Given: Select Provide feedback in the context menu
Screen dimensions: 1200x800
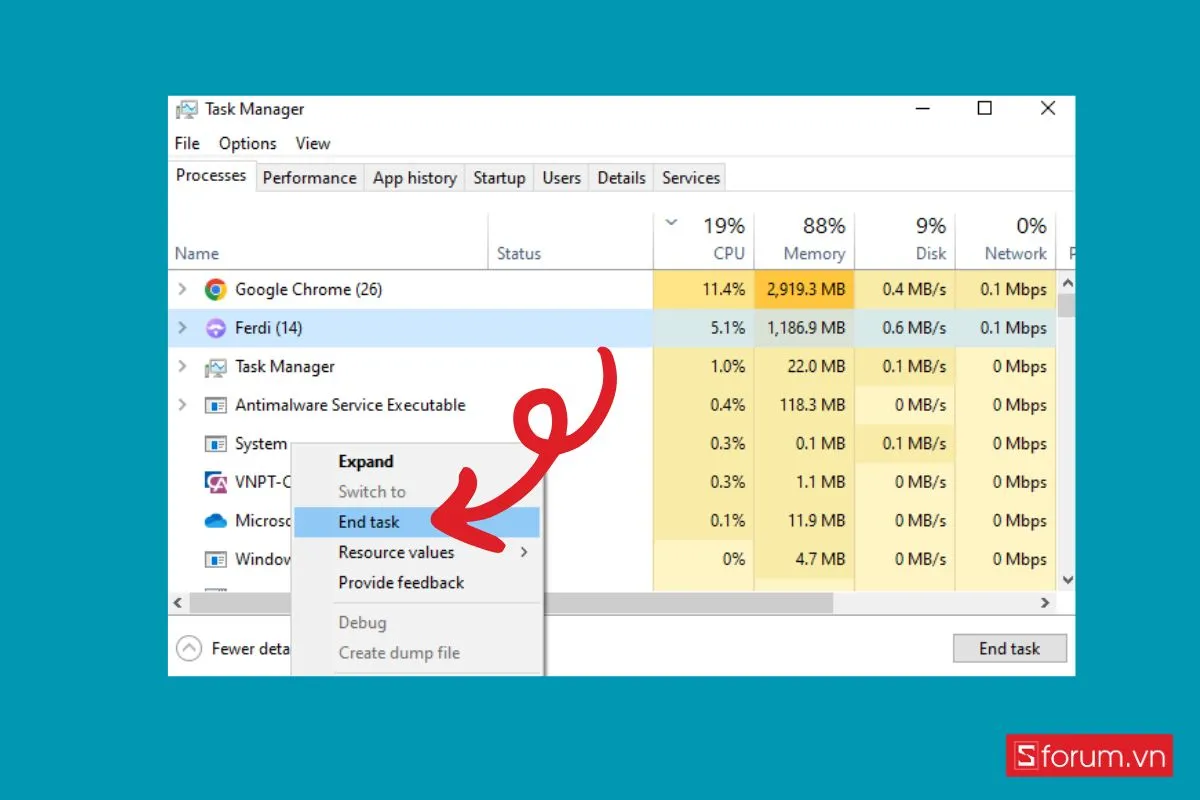Looking at the screenshot, I should 401,583.
